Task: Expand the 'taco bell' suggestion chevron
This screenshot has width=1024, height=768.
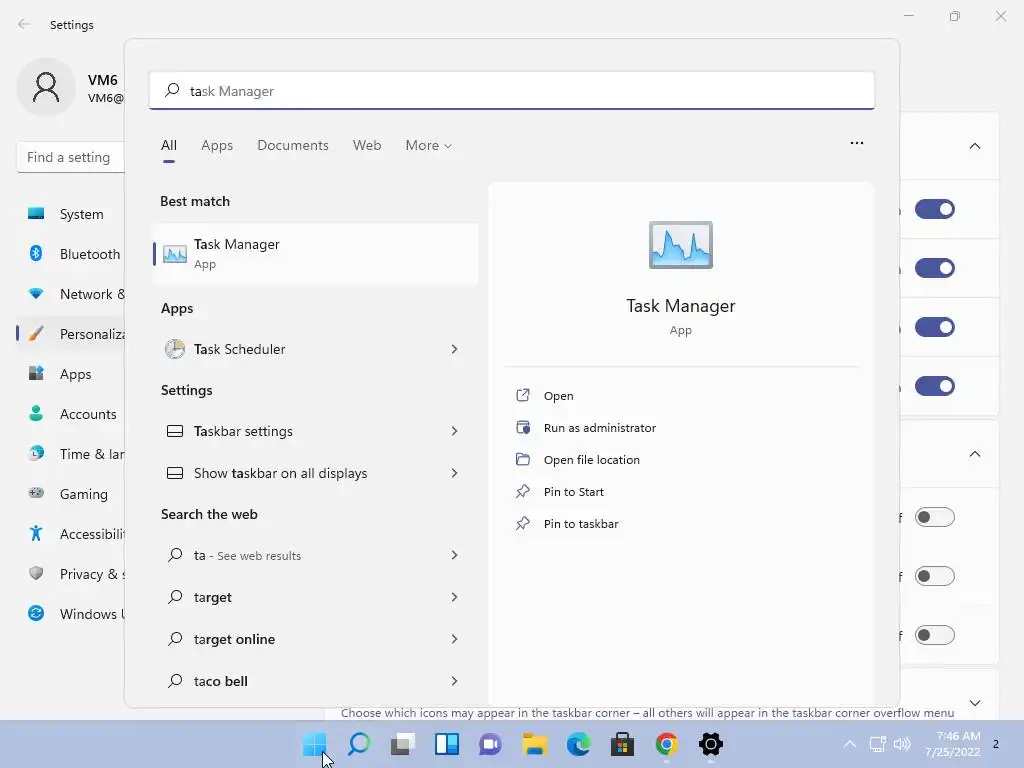Action: 455,681
